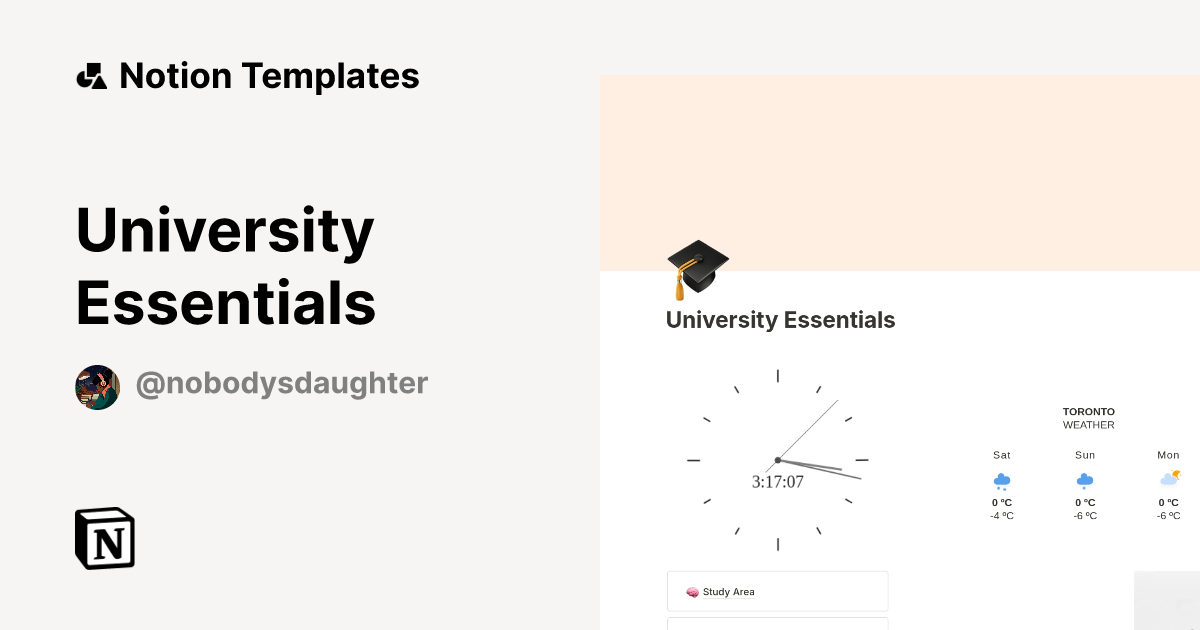
Task: Visit the @nobodysdaughter creator profile
Action: click(282, 383)
